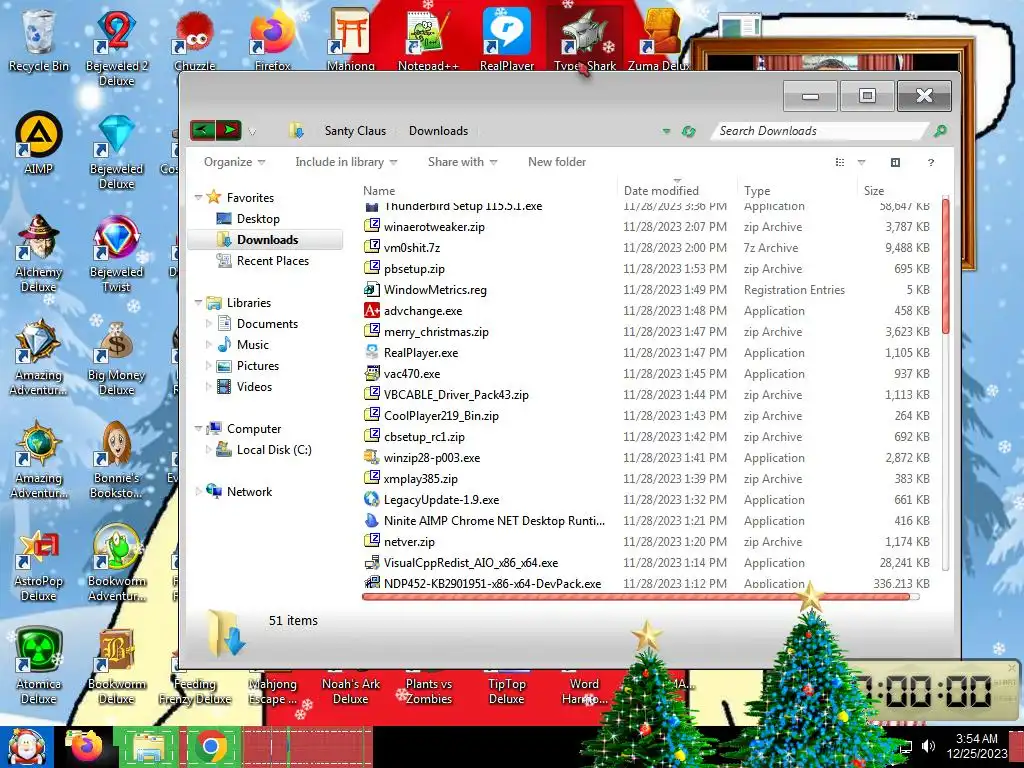1024x768 pixels.
Task: Click the New folder button
Action: point(556,162)
